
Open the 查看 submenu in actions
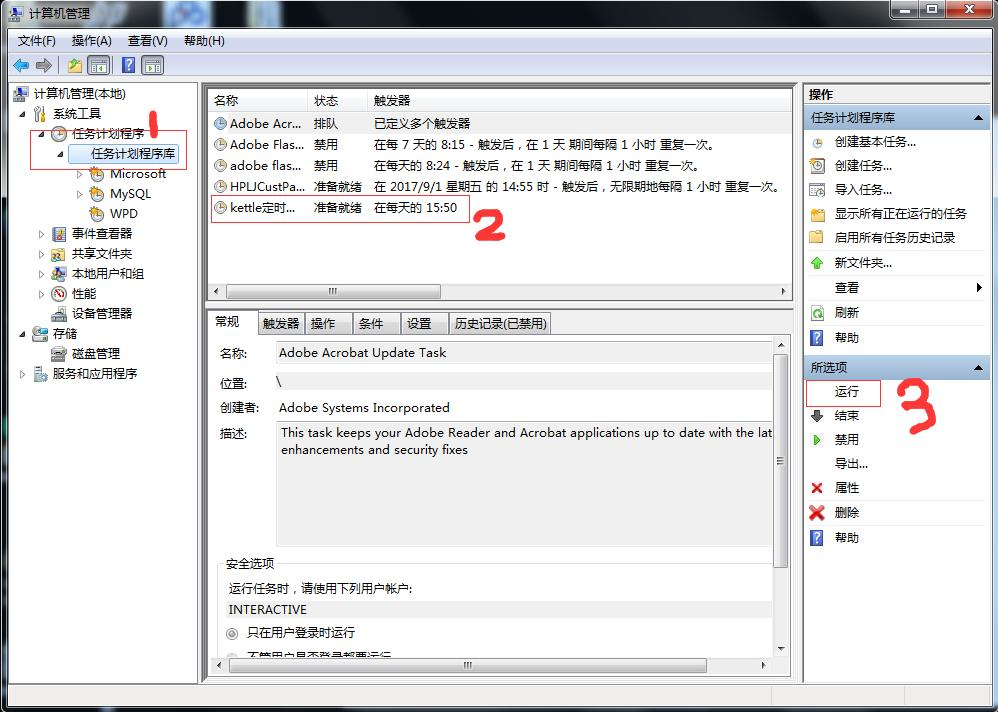pos(896,288)
